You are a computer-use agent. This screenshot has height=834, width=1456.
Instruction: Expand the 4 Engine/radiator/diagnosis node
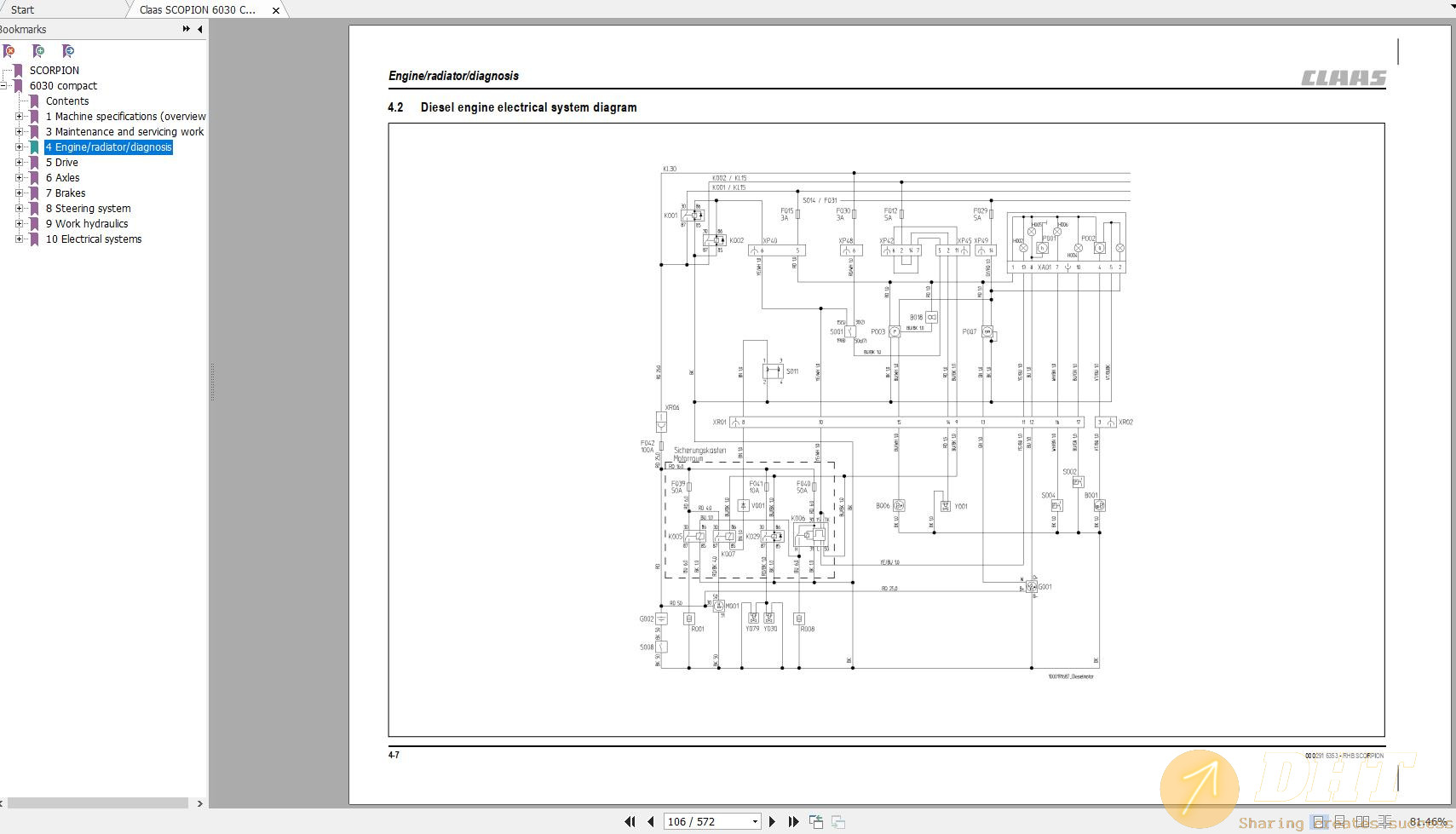click(20, 147)
